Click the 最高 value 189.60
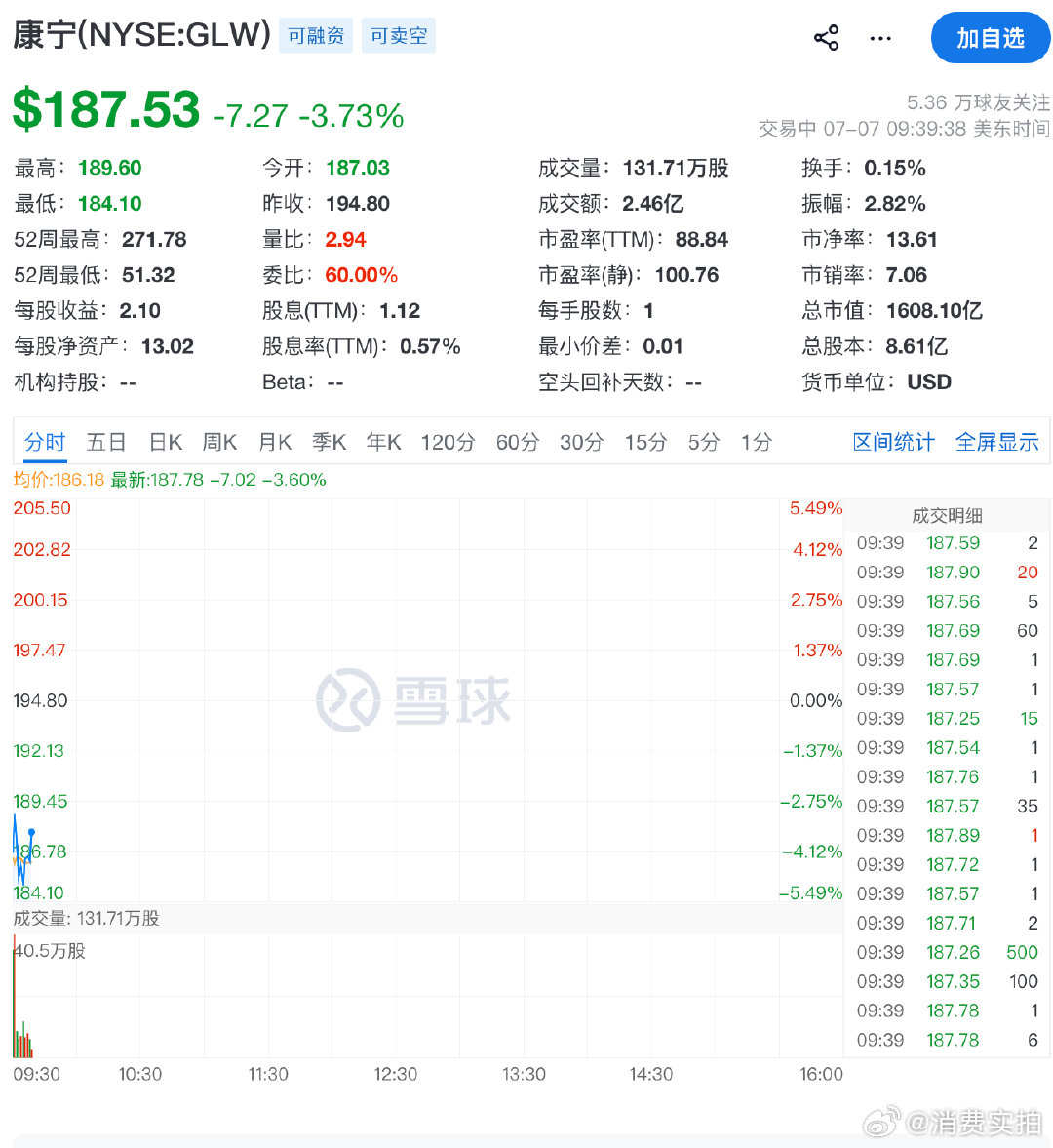1053x1148 pixels. 110,168
